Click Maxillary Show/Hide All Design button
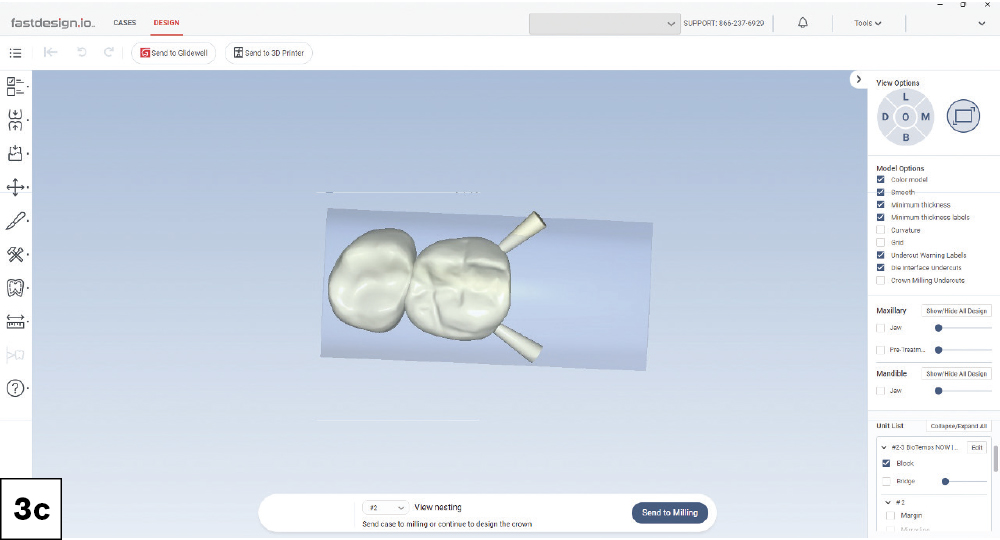The image size is (1000, 540). [x=956, y=311]
